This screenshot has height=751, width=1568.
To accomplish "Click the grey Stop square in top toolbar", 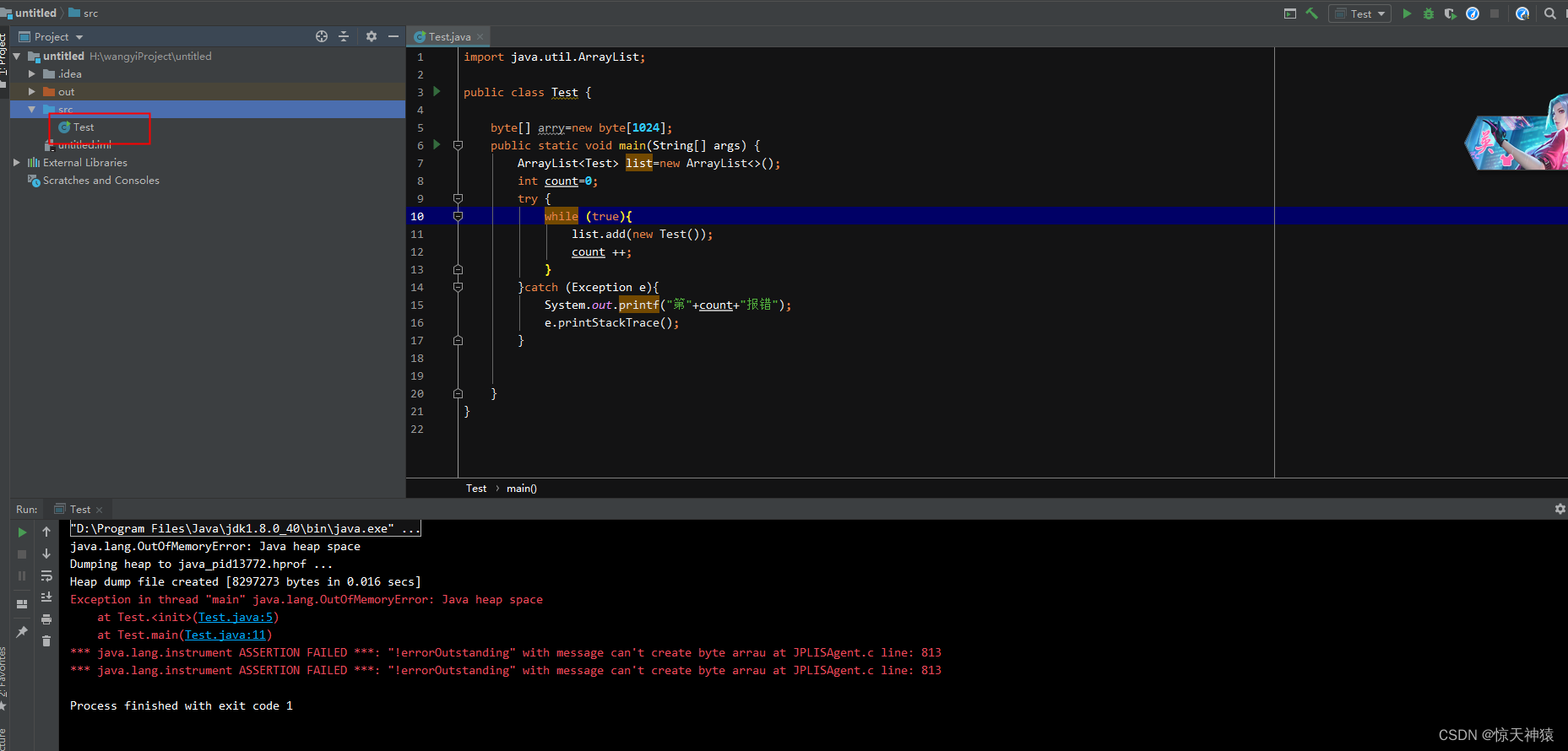I will point(1495,14).
